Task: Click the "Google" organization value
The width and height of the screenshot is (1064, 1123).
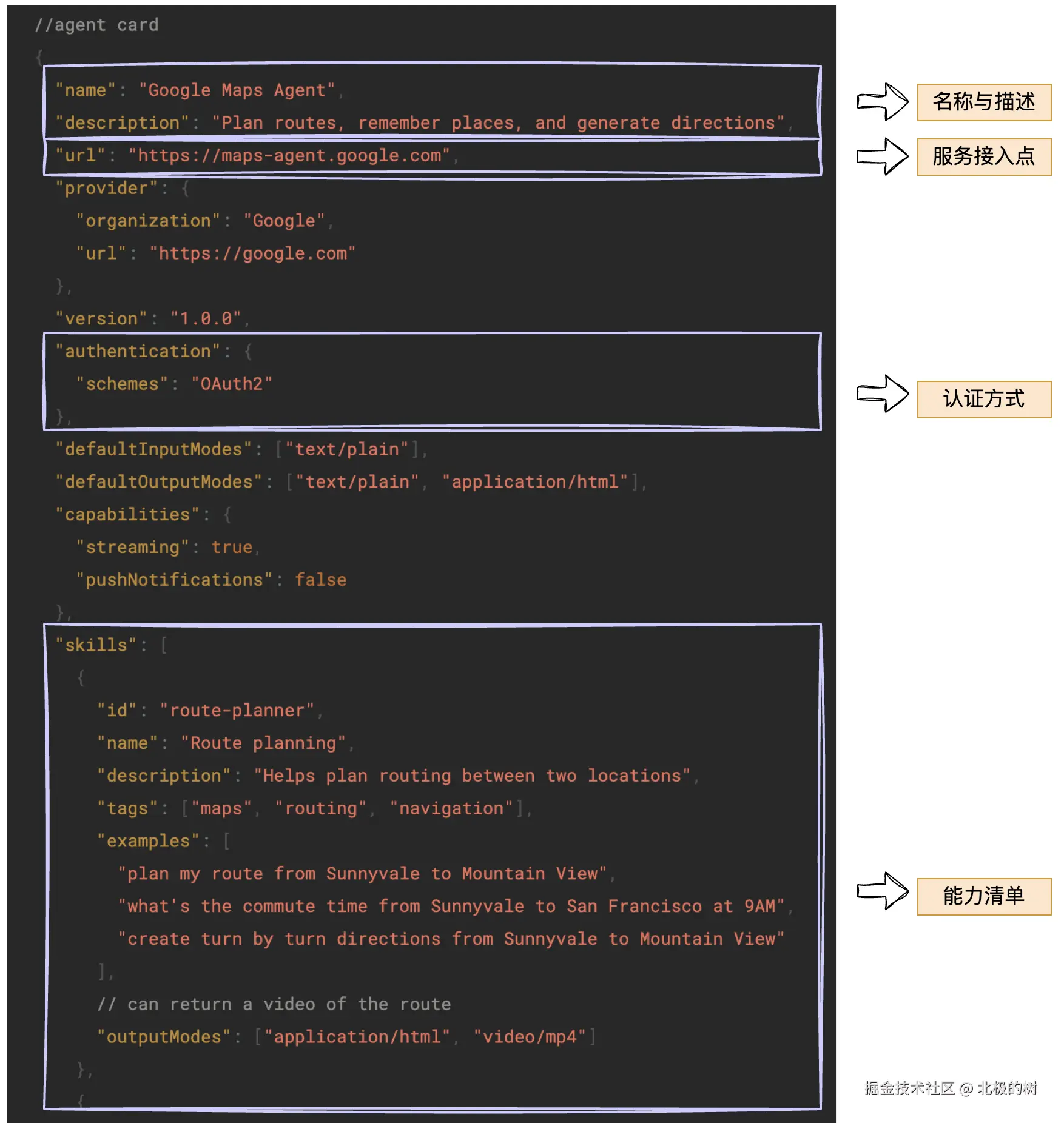Action: tap(284, 221)
